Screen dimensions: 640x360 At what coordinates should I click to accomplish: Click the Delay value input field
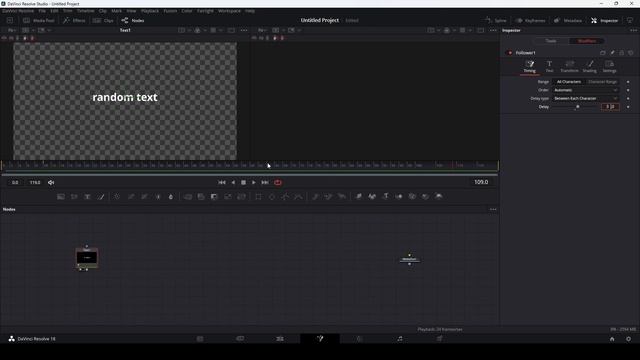610,107
